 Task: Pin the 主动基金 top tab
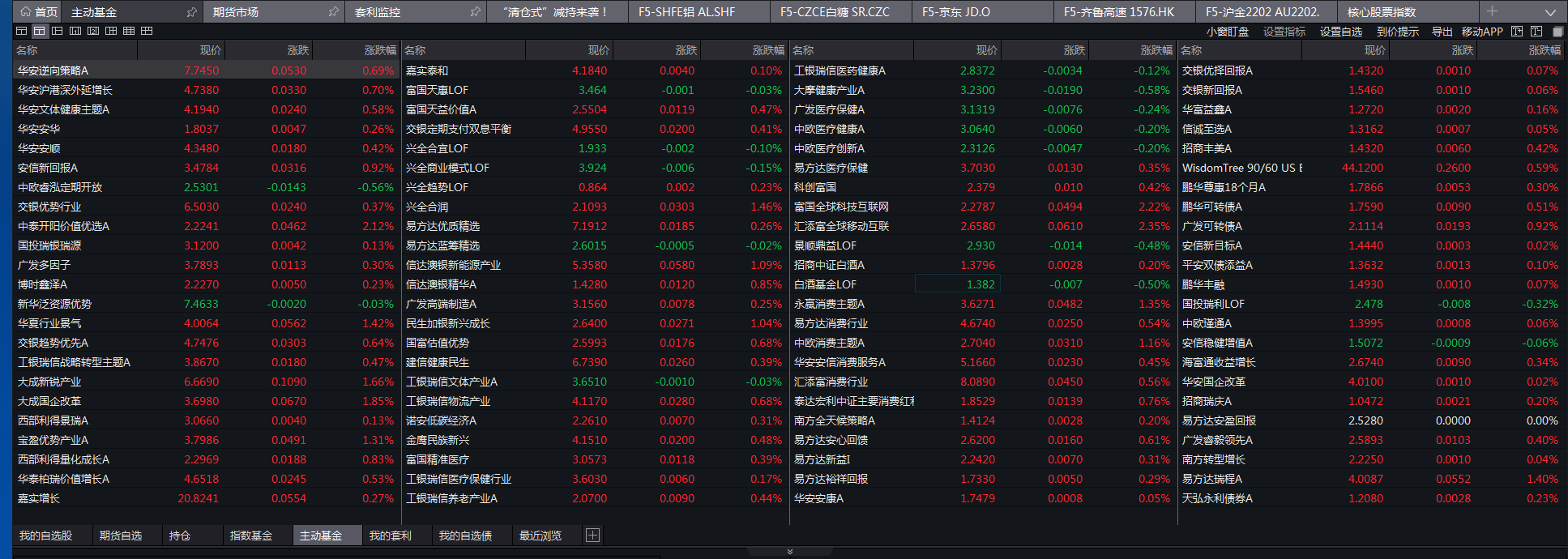[x=191, y=12]
